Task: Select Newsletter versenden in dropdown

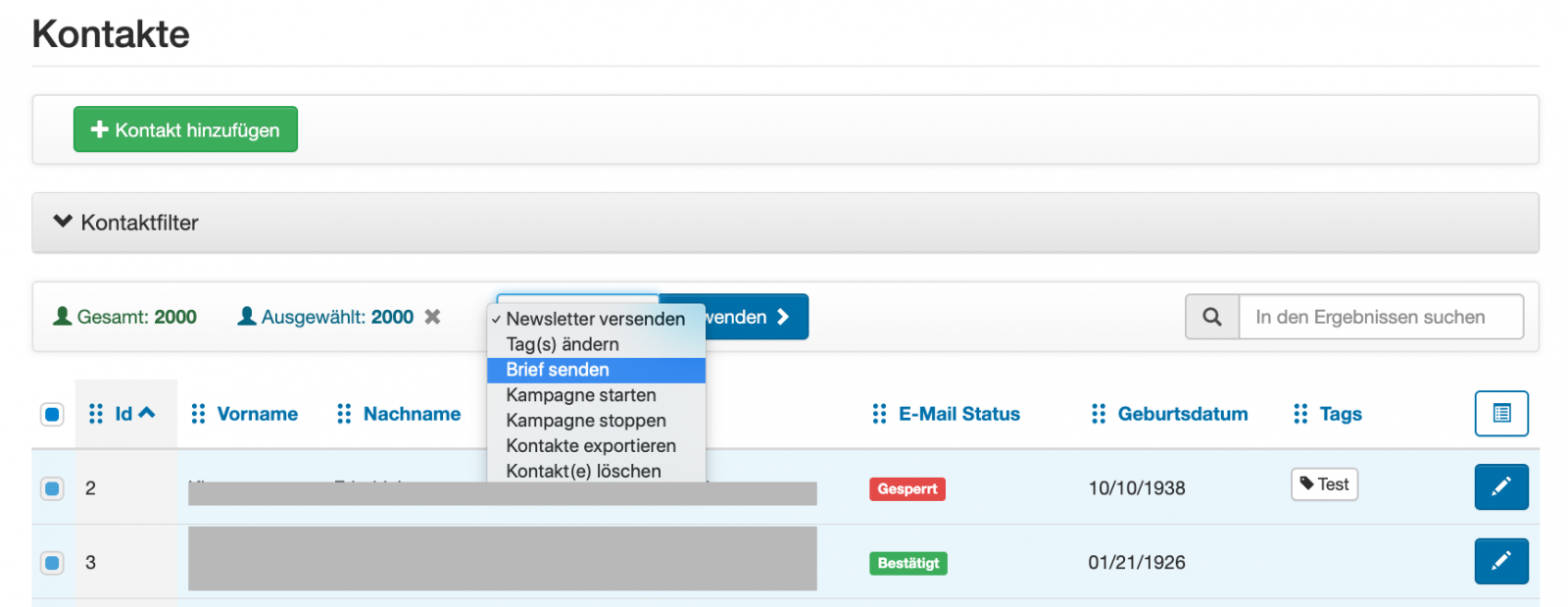Action: coord(595,319)
